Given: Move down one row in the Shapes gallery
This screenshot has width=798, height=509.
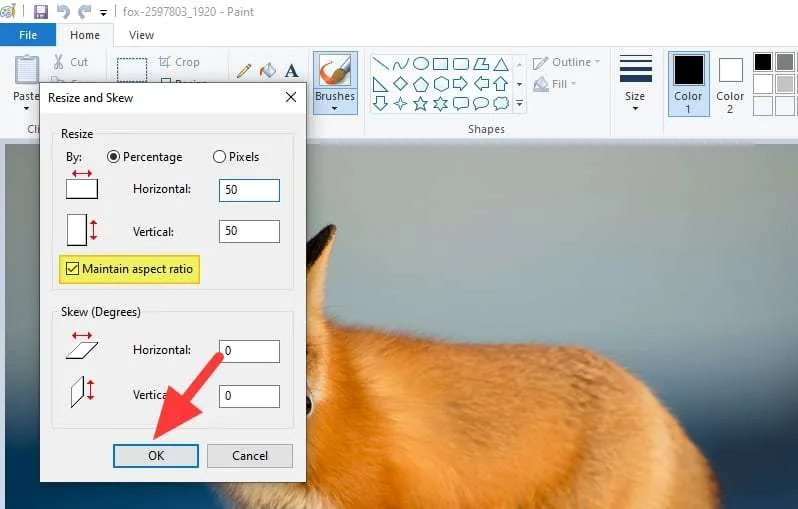Looking at the screenshot, I should click(x=519, y=84).
